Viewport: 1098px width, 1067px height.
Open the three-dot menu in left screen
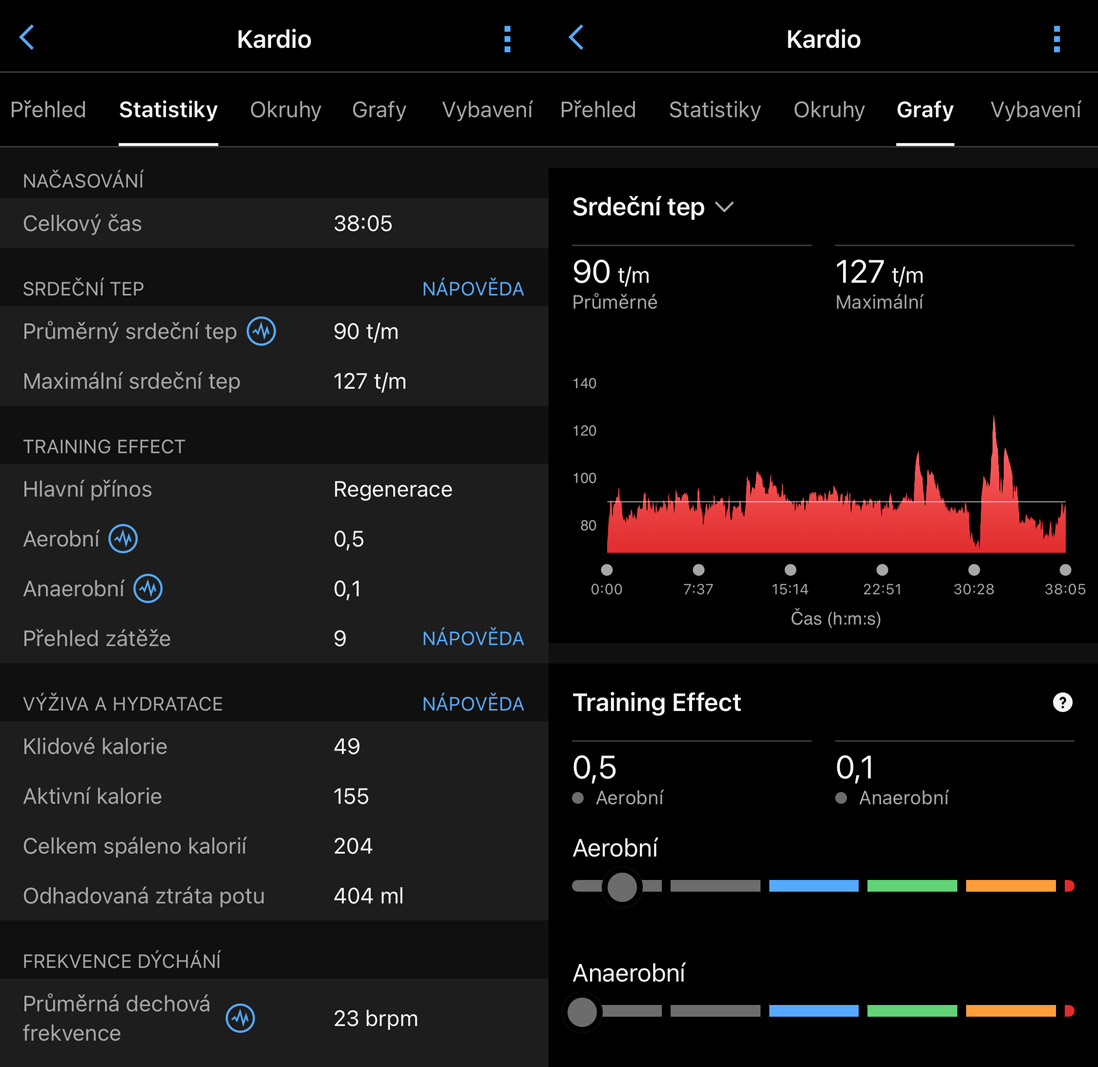pos(507,39)
